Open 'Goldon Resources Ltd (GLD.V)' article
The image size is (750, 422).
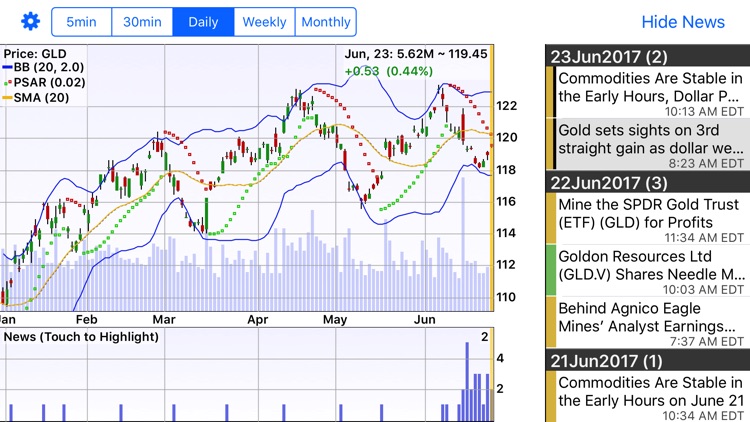pyautogui.click(x=647, y=270)
